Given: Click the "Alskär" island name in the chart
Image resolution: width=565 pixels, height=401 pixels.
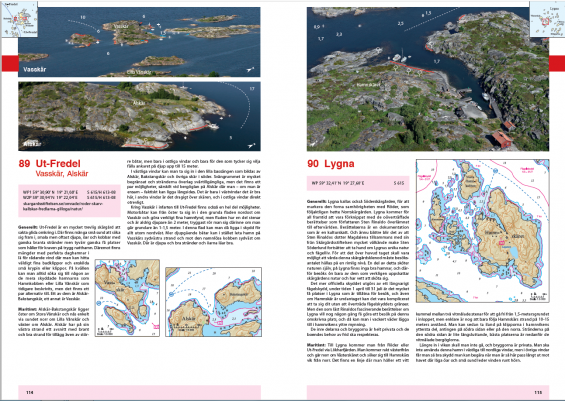Looking at the screenshot, I should [x=189, y=318].
